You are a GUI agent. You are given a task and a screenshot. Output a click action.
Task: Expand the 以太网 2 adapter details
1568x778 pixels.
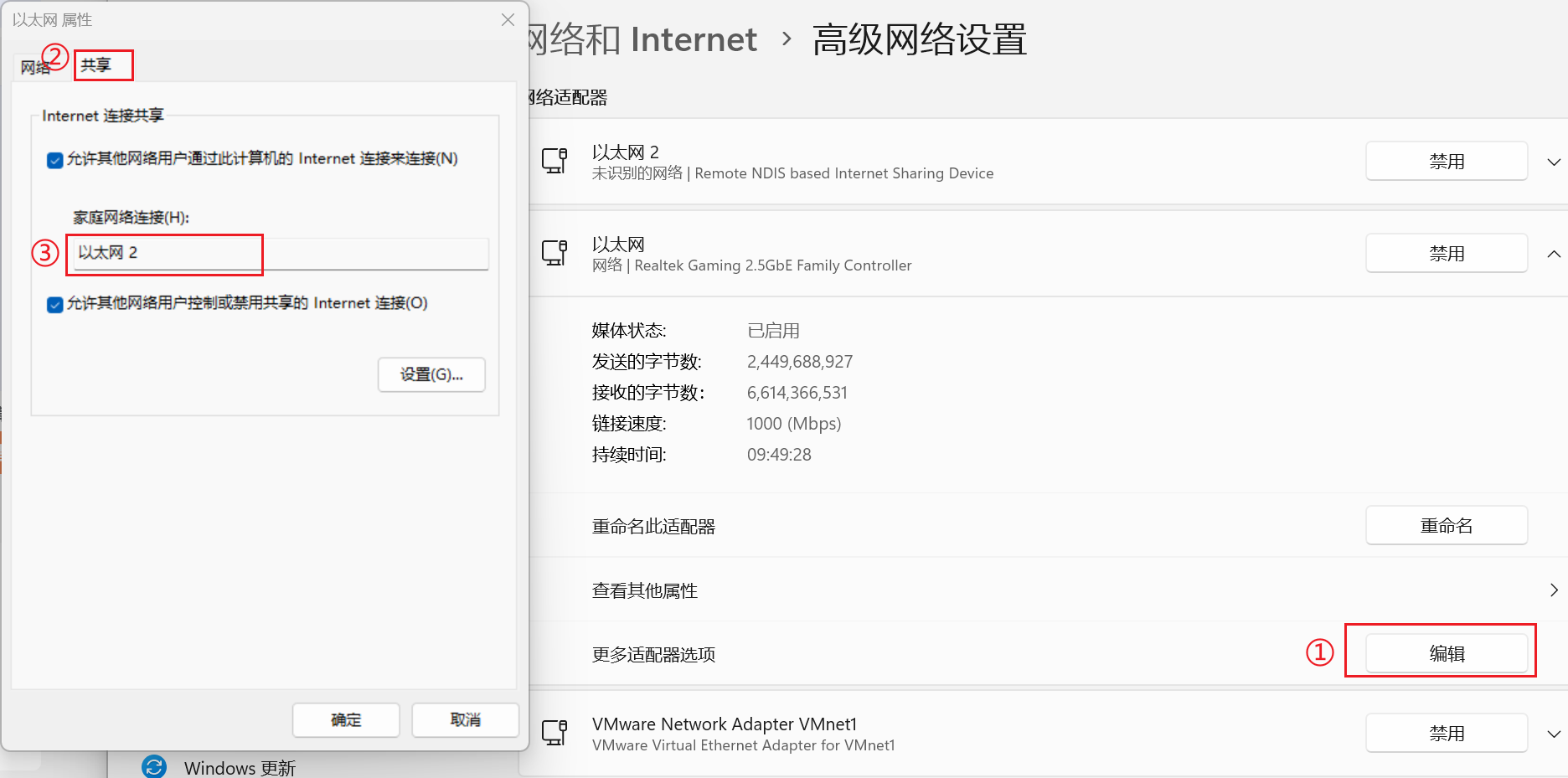click(x=1554, y=162)
